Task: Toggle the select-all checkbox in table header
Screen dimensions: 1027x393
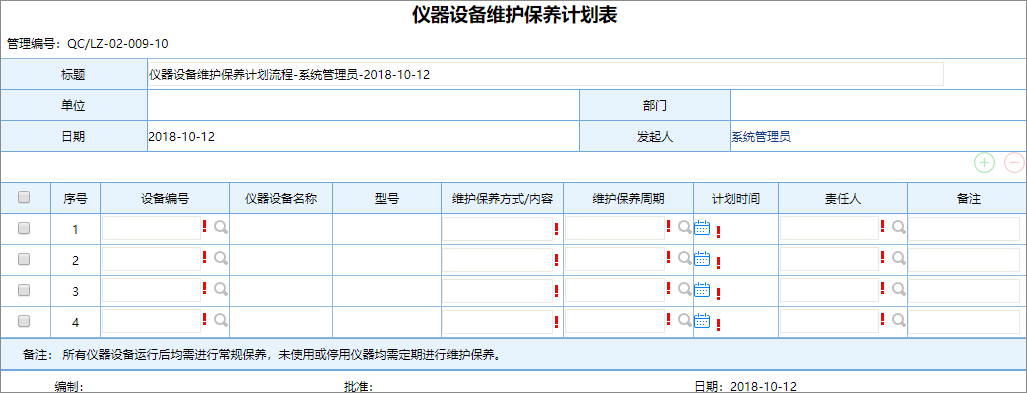Action: pyautogui.click(x=24, y=197)
